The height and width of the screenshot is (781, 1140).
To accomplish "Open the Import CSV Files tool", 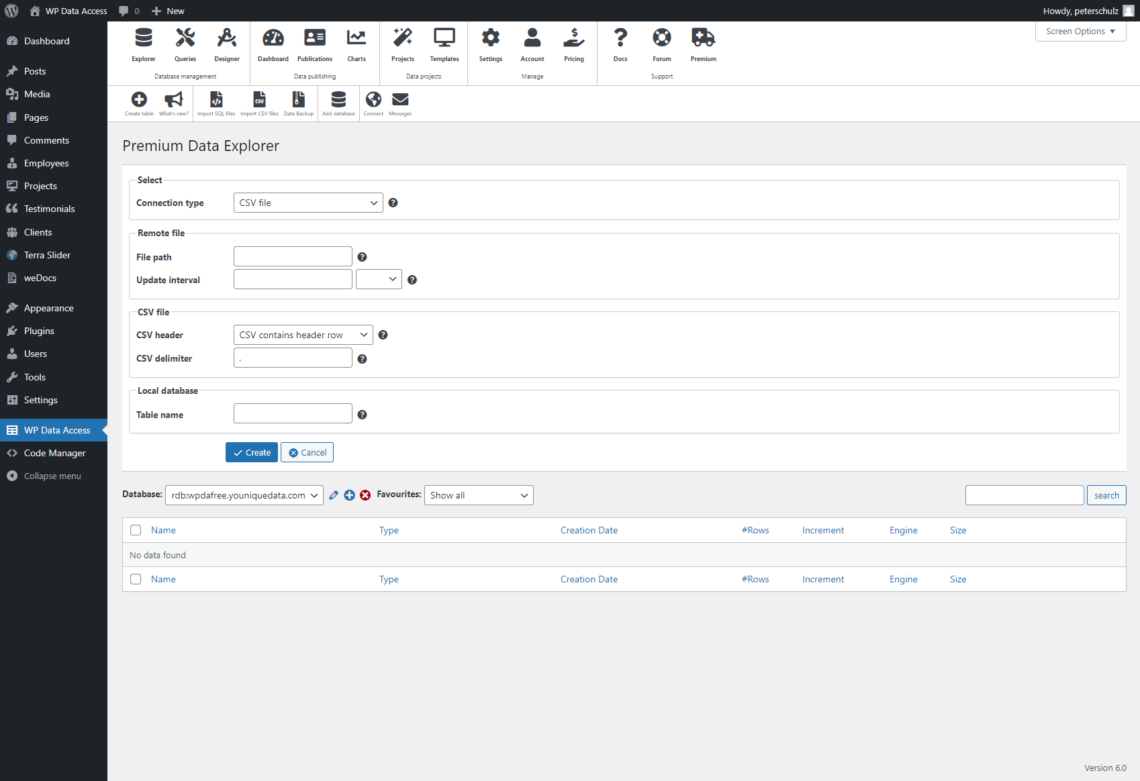I will (259, 100).
